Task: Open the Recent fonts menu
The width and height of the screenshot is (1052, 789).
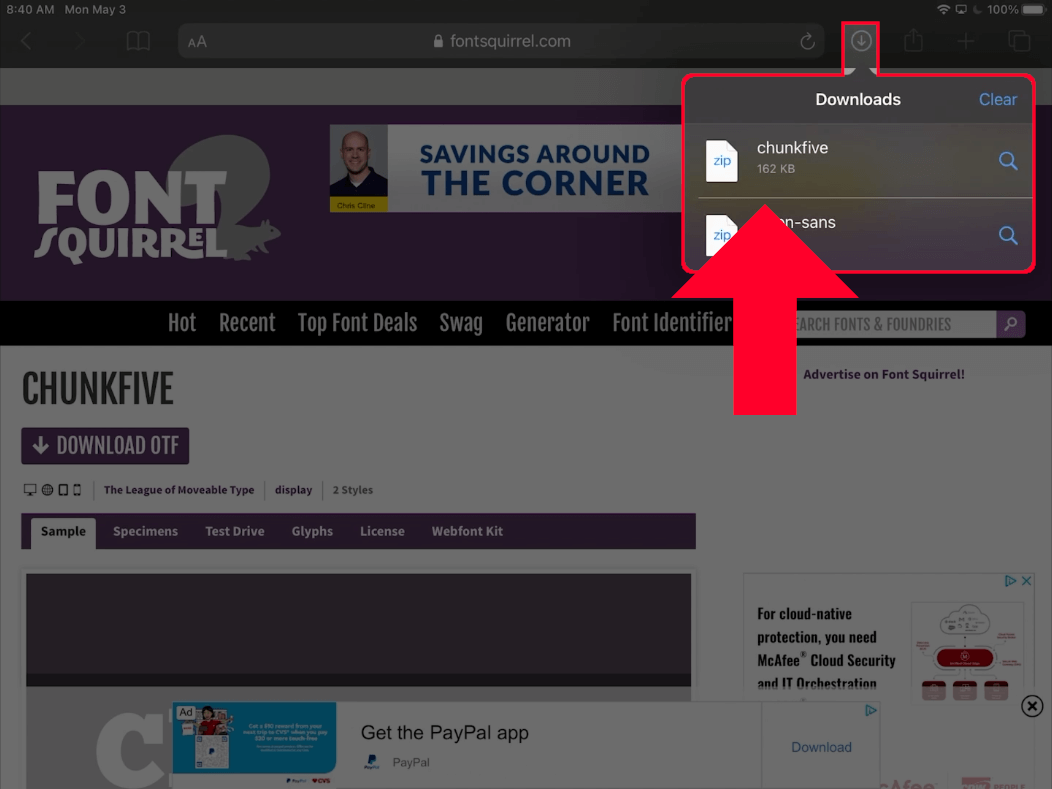Action: [x=247, y=323]
